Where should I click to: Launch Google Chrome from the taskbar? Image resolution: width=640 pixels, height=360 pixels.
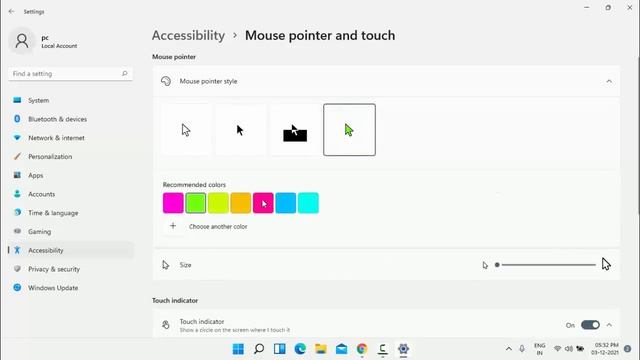pyautogui.click(x=362, y=349)
